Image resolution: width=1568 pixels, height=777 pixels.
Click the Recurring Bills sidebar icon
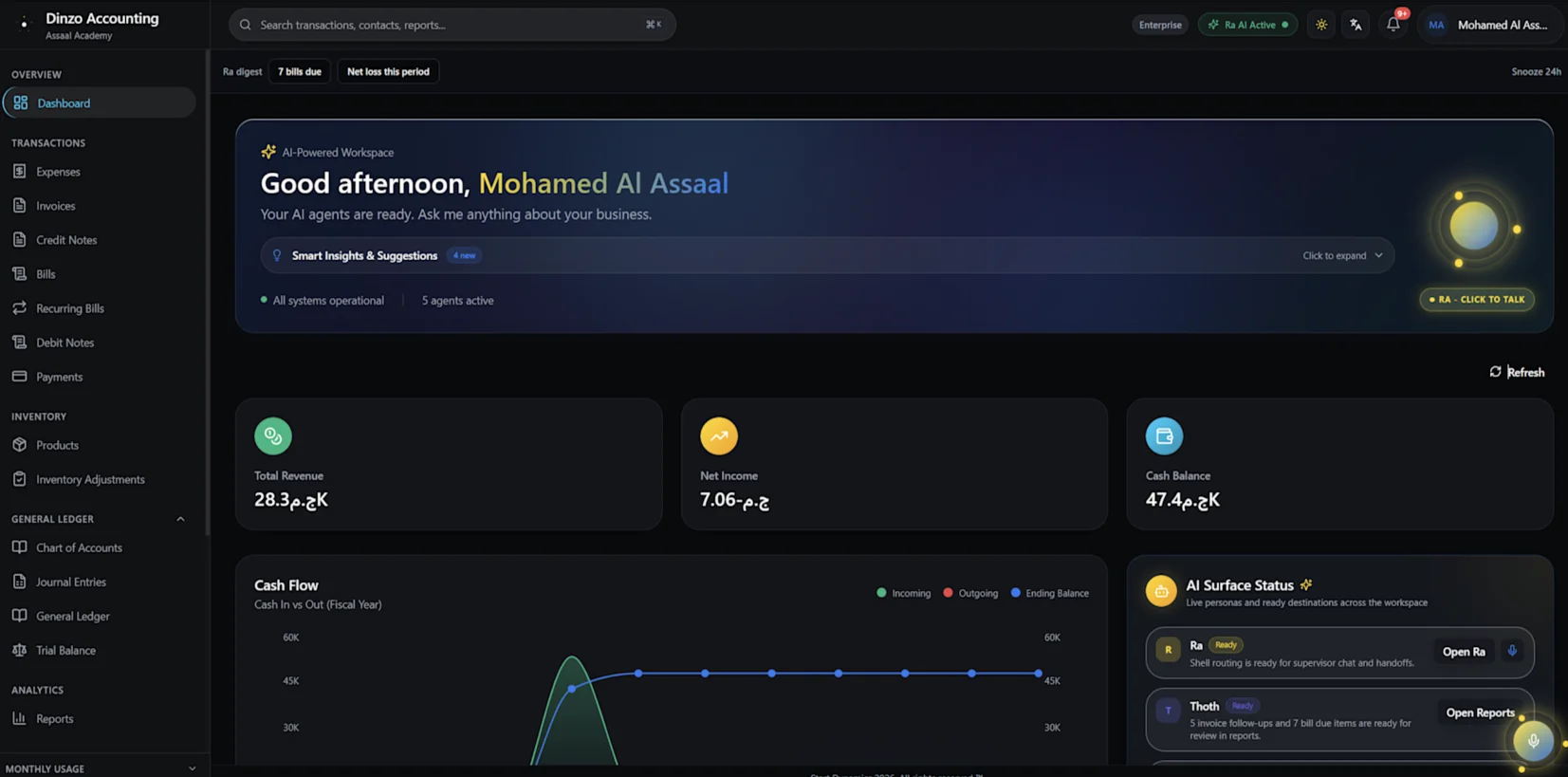click(19, 308)
